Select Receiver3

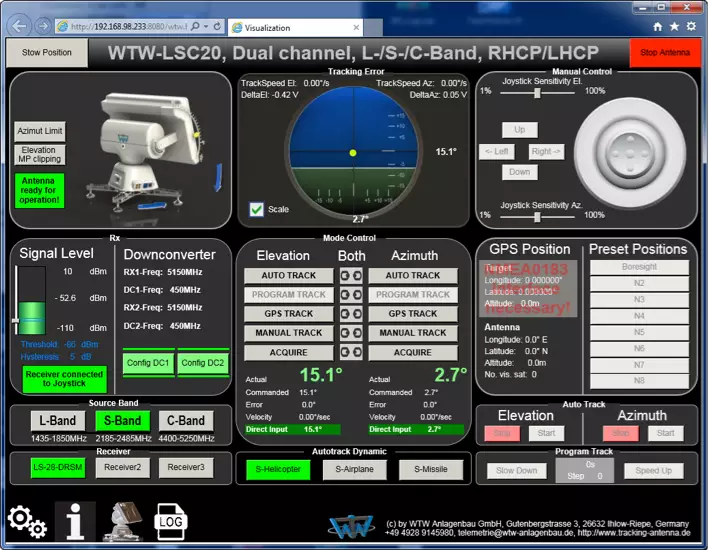tap(186, 467)
